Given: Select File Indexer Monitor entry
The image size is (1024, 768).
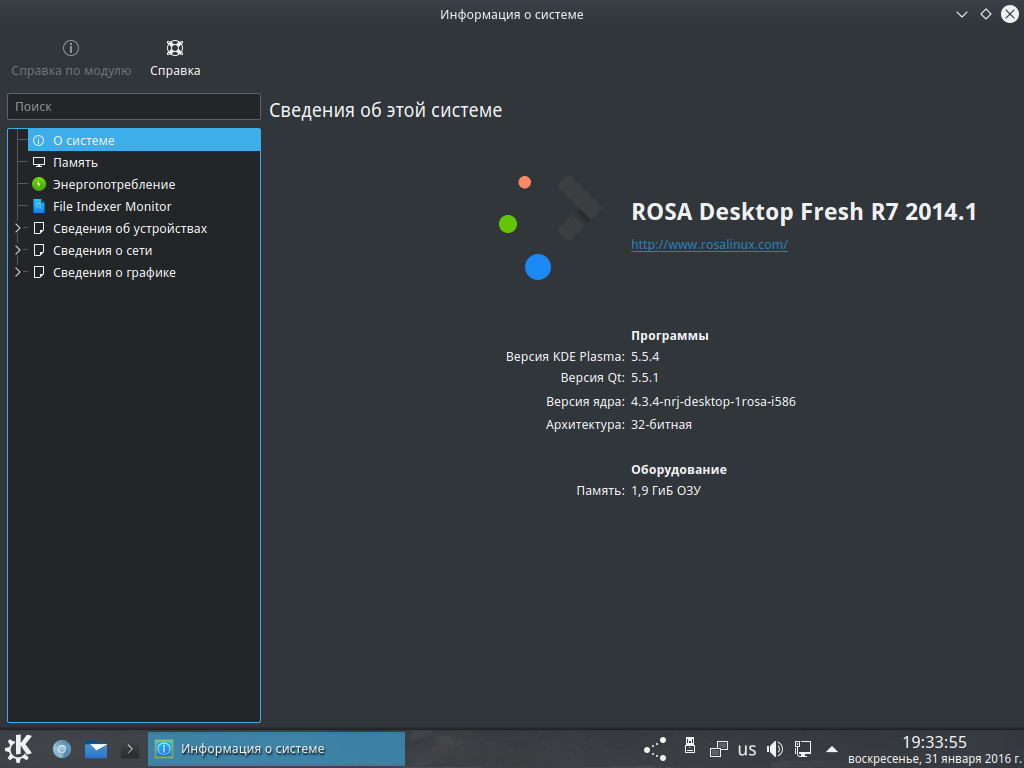Looking at the screenshot, I should point(112,206).
